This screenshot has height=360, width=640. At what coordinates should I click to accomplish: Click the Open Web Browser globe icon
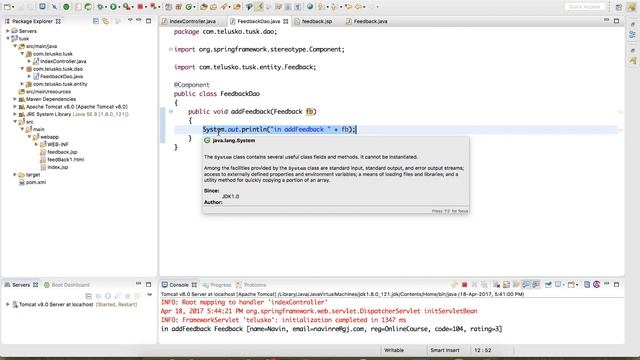tap(310, 7)
